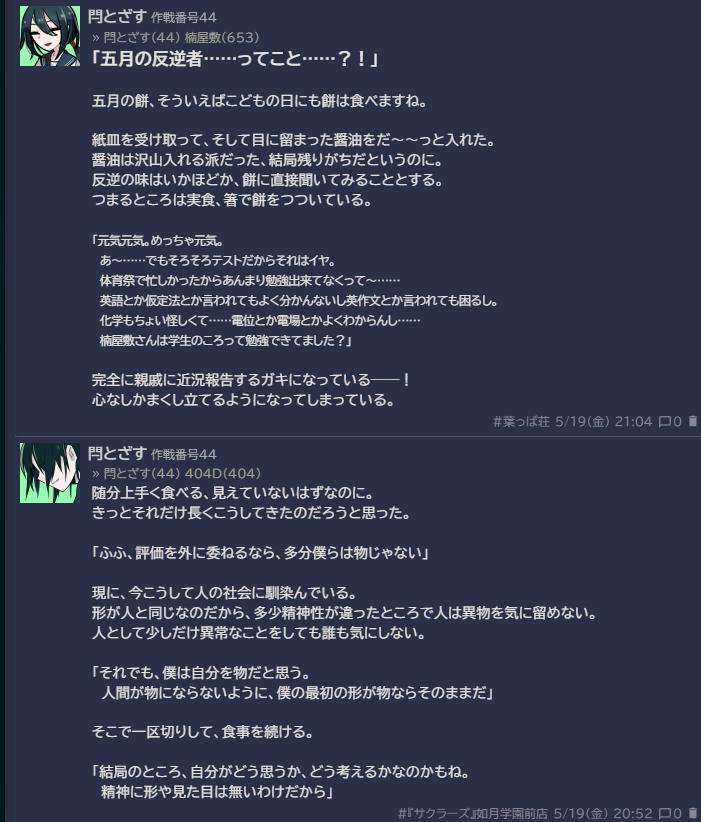Screen dimensions: 701x822
Task: Click the hair-covered face avatar
Action: click(50, 473)
